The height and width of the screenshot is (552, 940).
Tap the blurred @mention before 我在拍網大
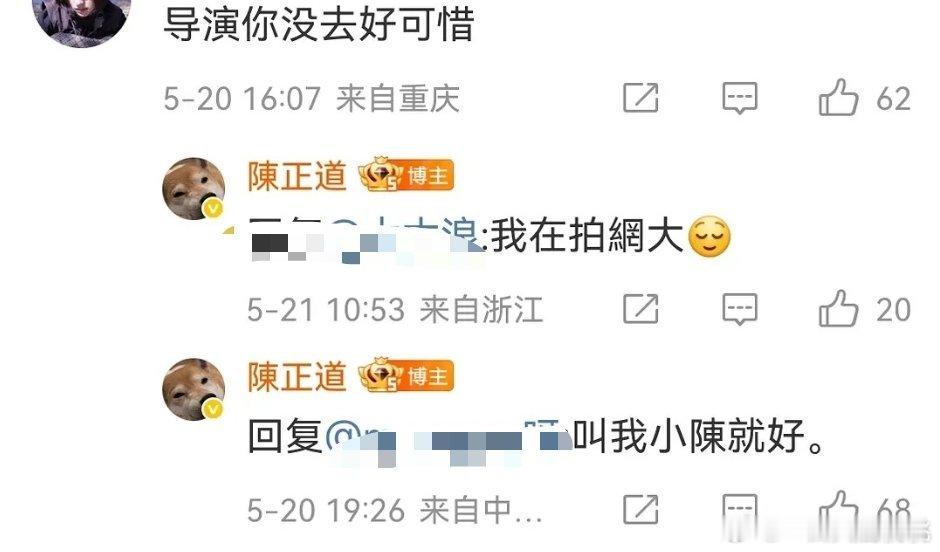406,238
